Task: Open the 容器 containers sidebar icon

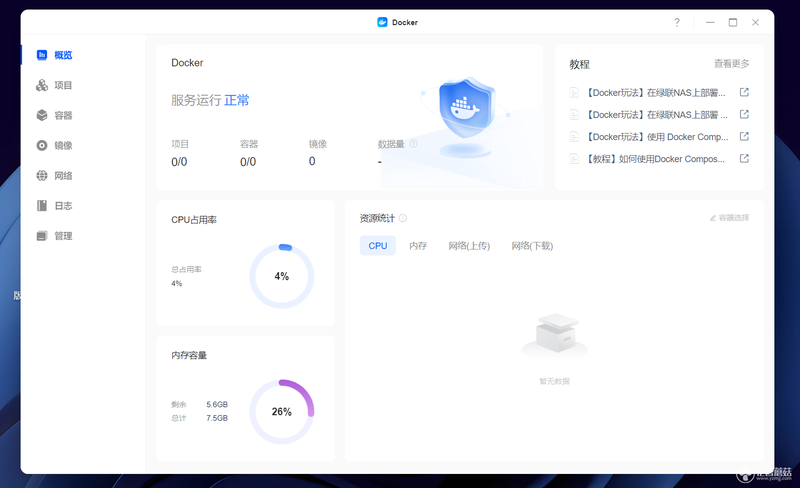Action: click(42, 115)
